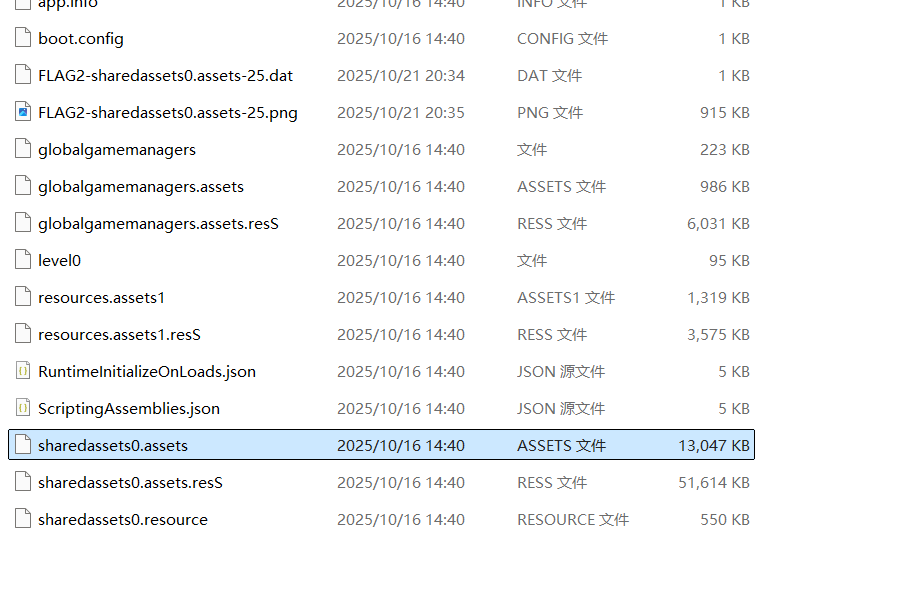
Task: Click the resources.assets1 file icon
Action: [23, 297]
